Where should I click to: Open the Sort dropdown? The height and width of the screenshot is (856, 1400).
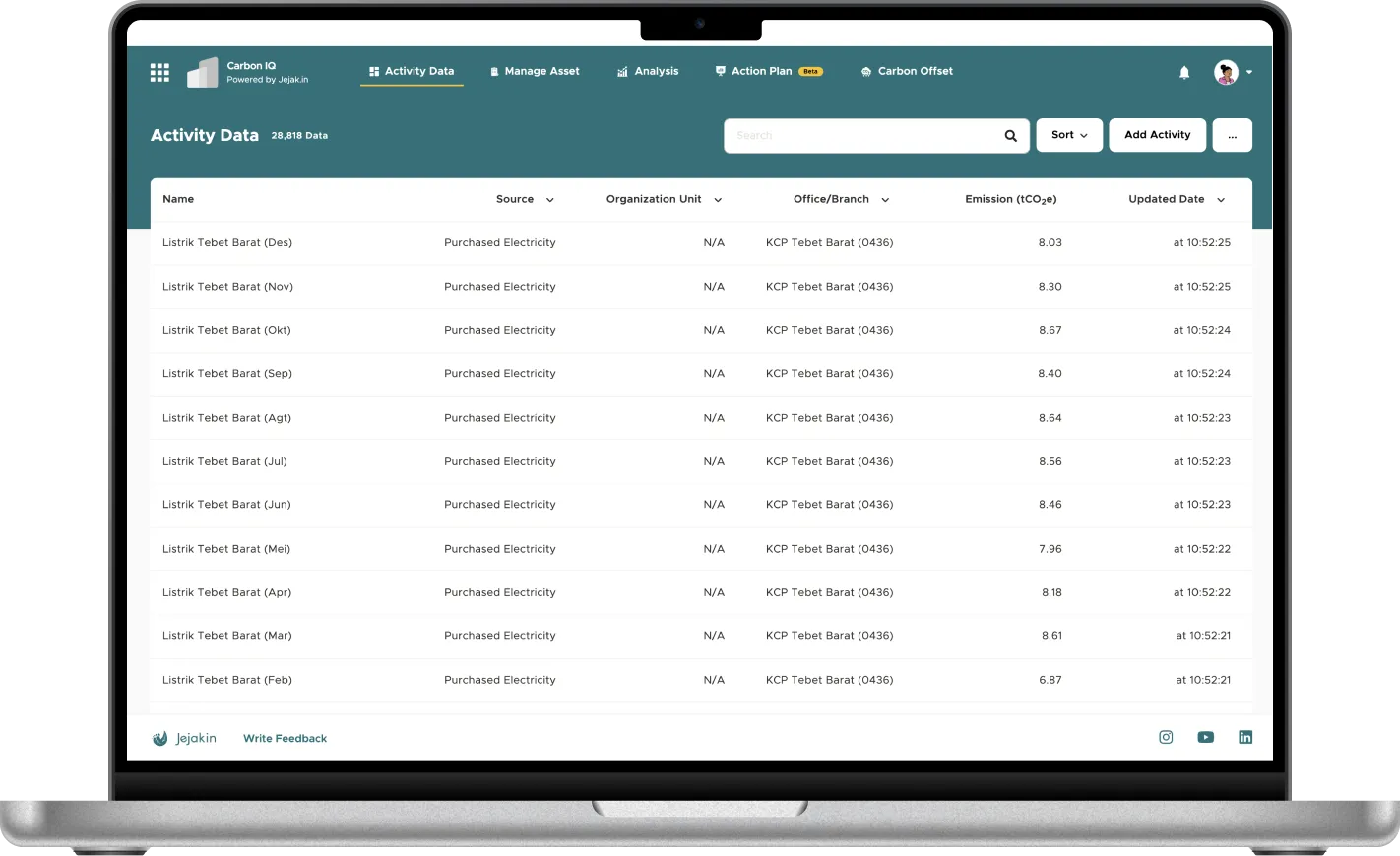[1069, 135]
